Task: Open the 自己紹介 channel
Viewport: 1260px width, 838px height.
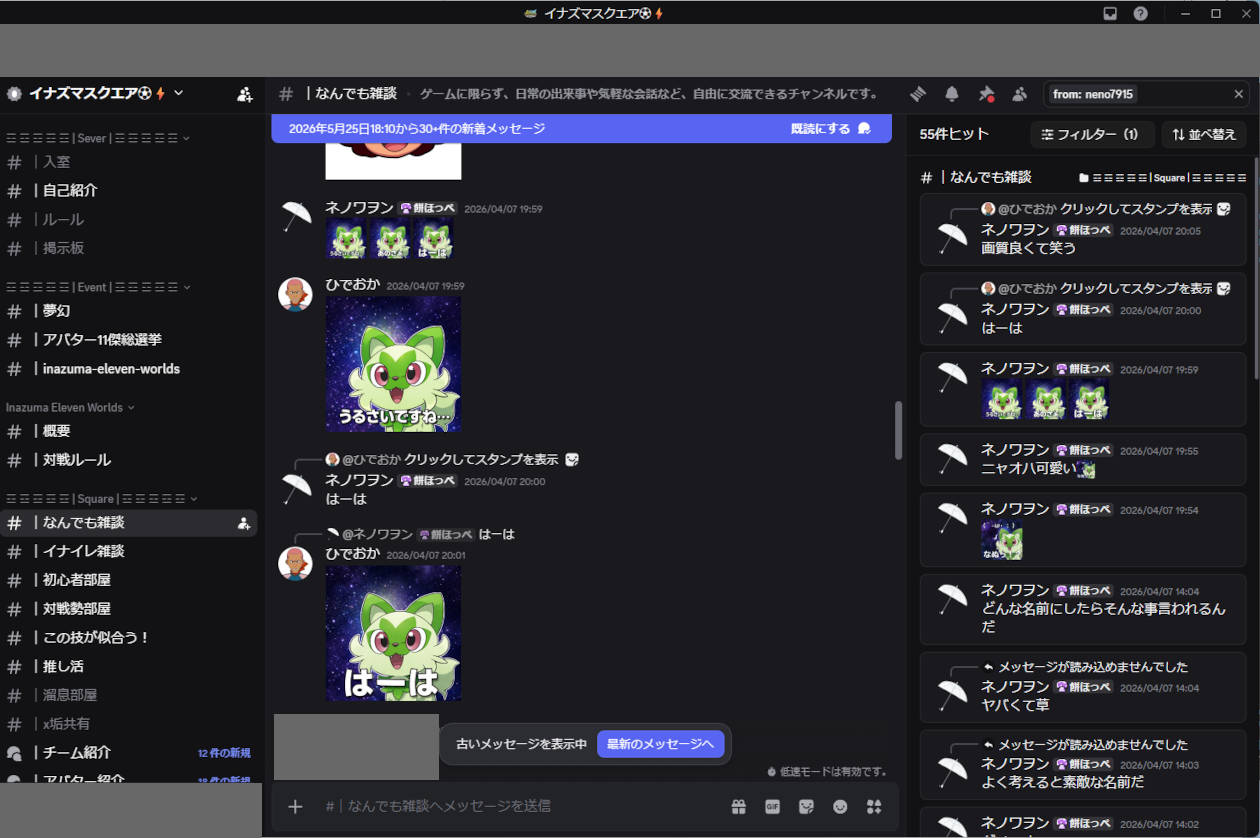Action: click(129, 190)
